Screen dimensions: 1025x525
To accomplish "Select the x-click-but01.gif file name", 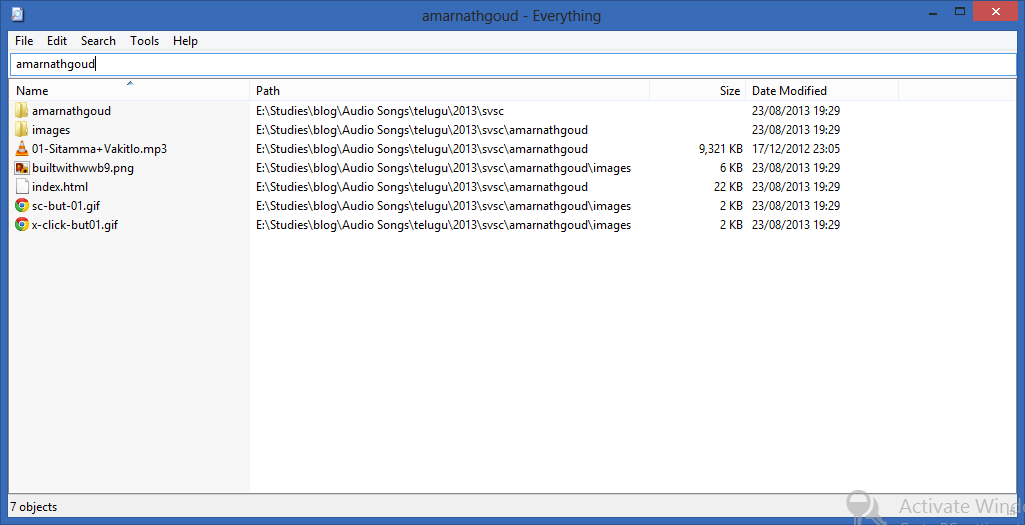I will pos(75,224).
